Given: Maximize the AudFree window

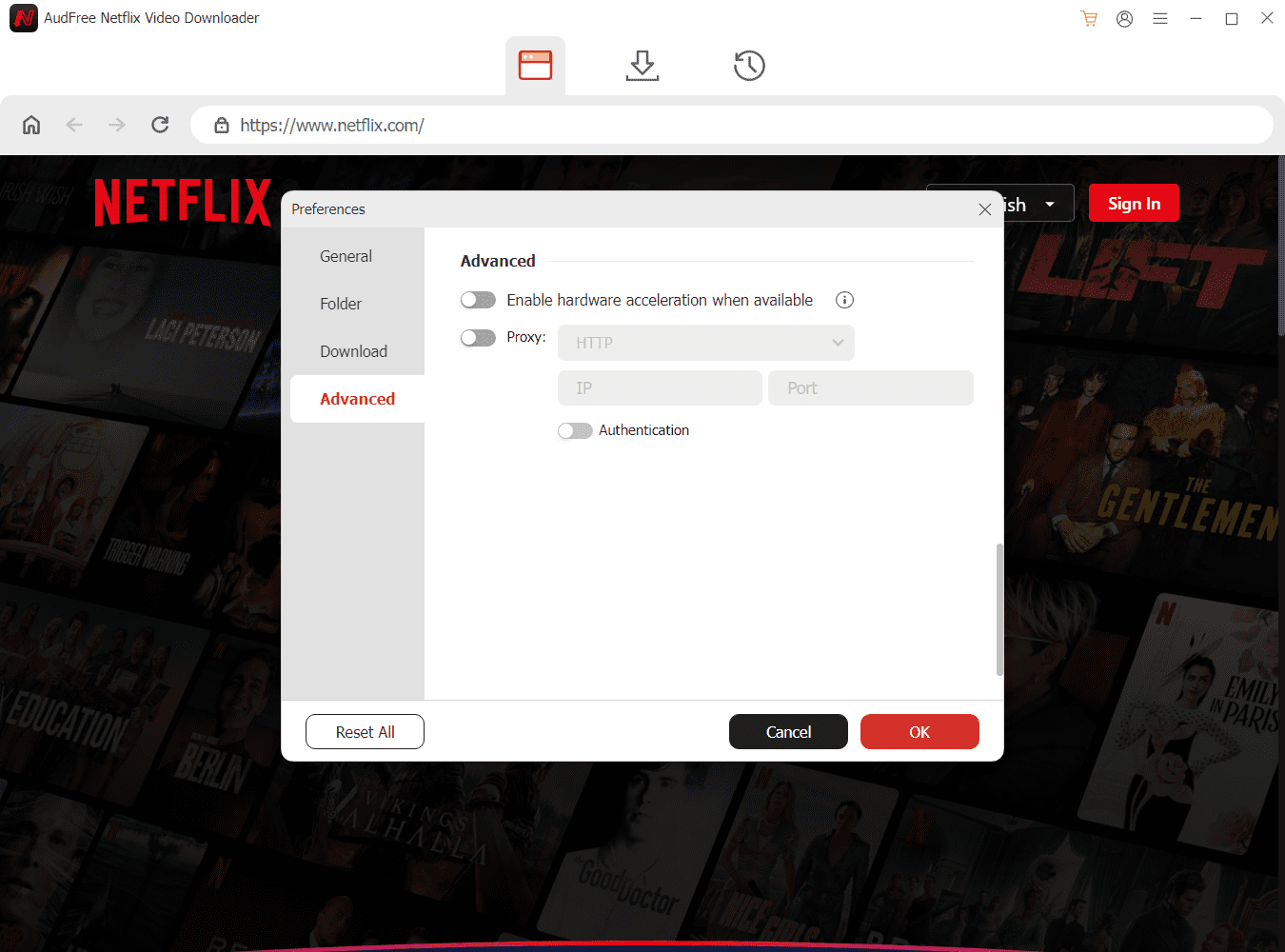Looking at the screenshot, I should [1232, 18].
